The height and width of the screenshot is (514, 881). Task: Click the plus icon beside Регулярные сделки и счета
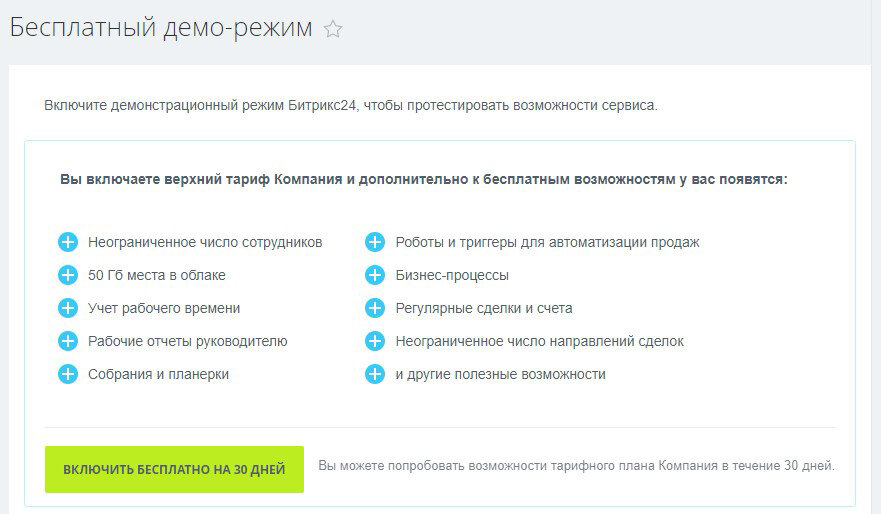click(375, 308)
